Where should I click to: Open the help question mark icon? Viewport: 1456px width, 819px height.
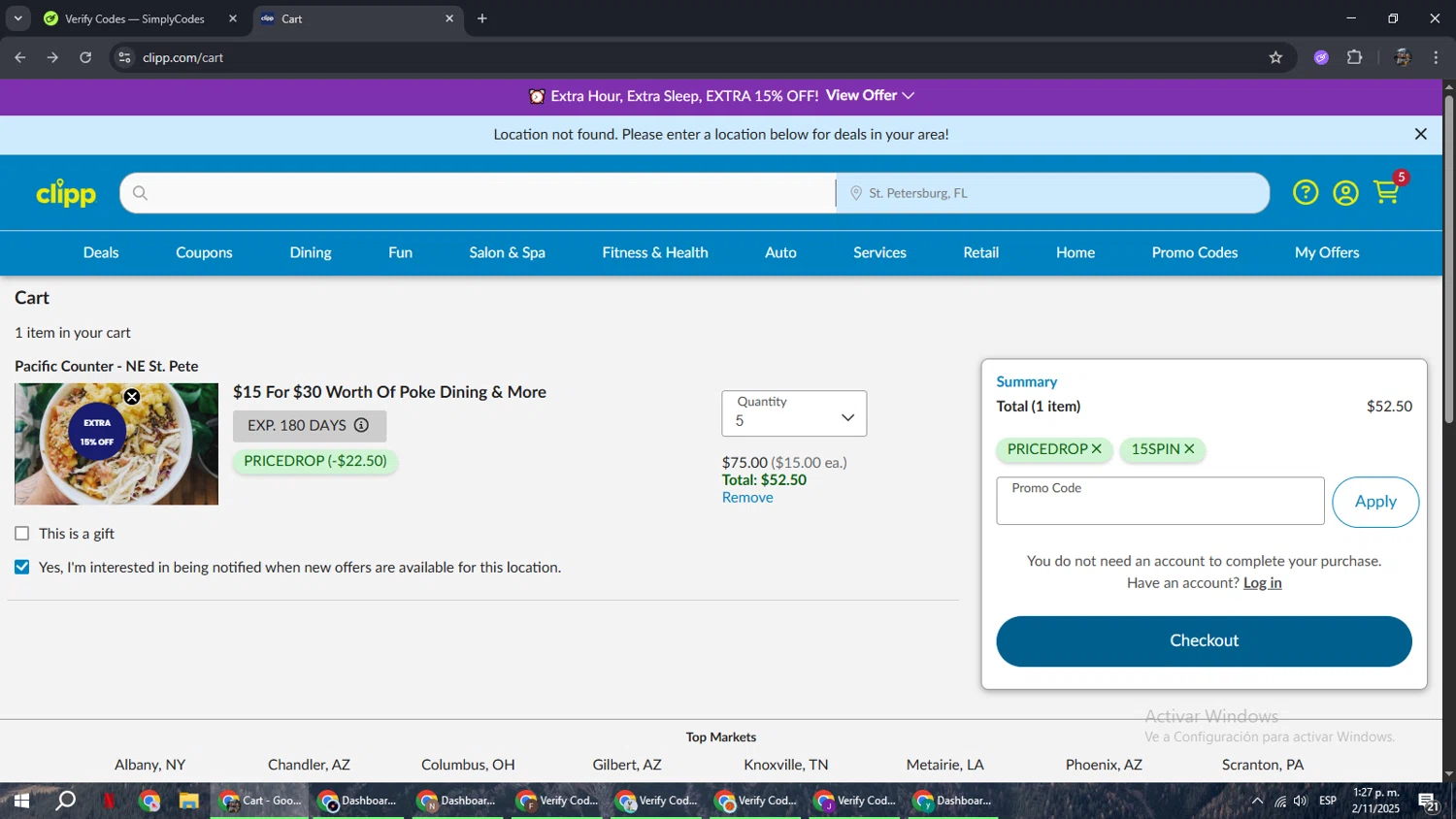click(x=1306, y=192)
